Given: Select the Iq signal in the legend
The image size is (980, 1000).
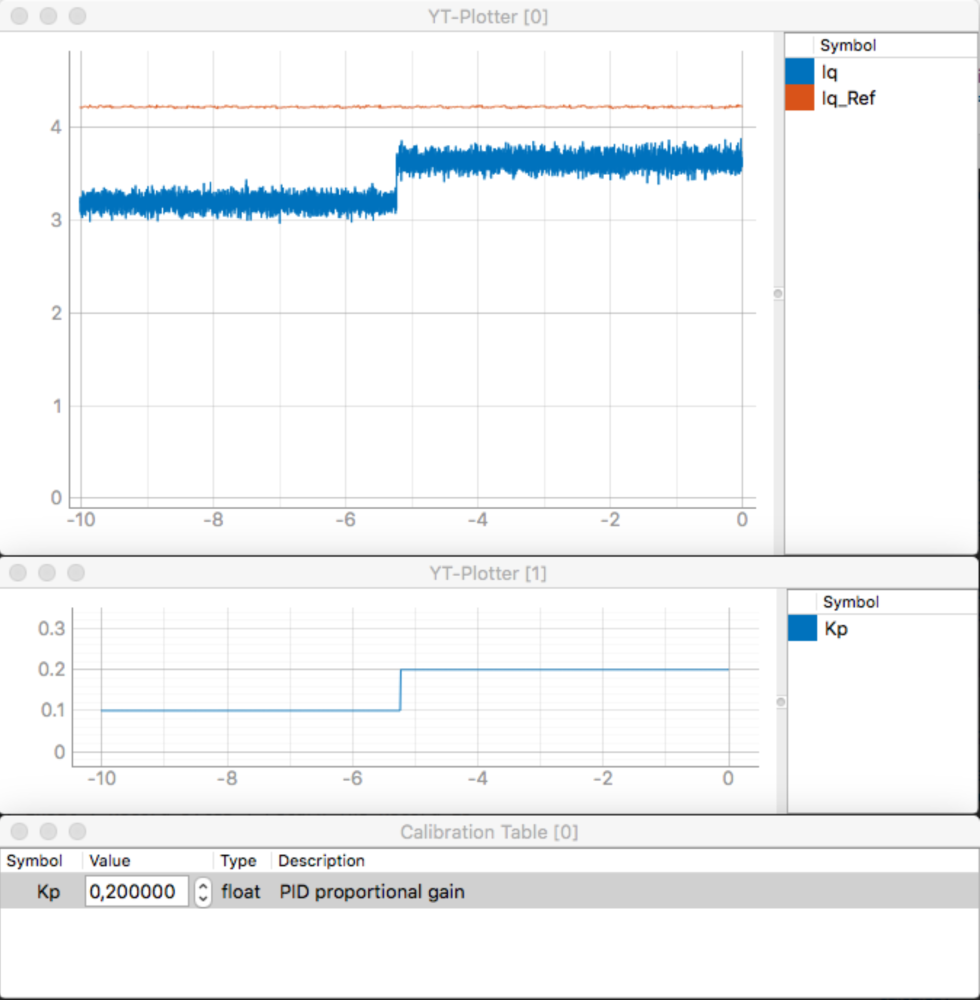Looking at the screenshot, I should point(829,72).
